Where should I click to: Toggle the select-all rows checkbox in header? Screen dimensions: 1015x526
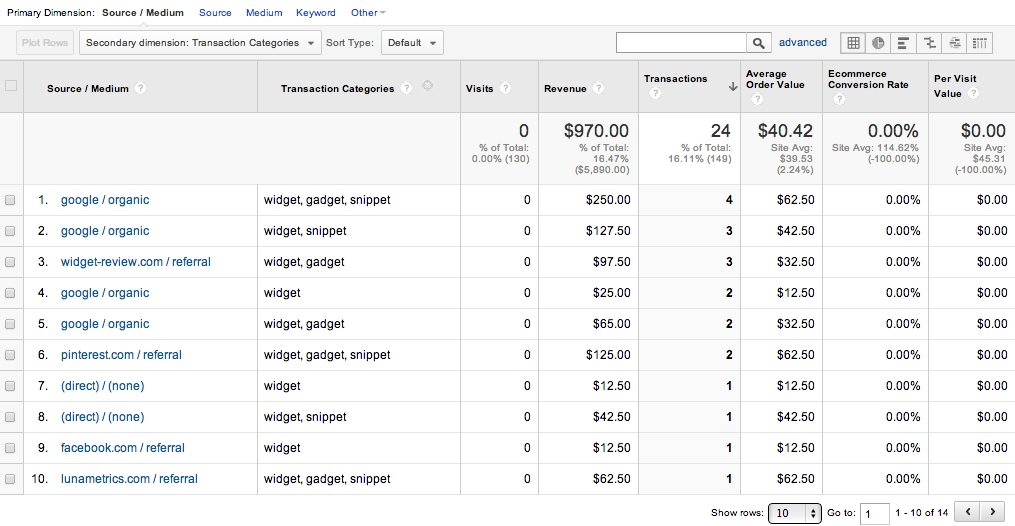pos(11,85)
